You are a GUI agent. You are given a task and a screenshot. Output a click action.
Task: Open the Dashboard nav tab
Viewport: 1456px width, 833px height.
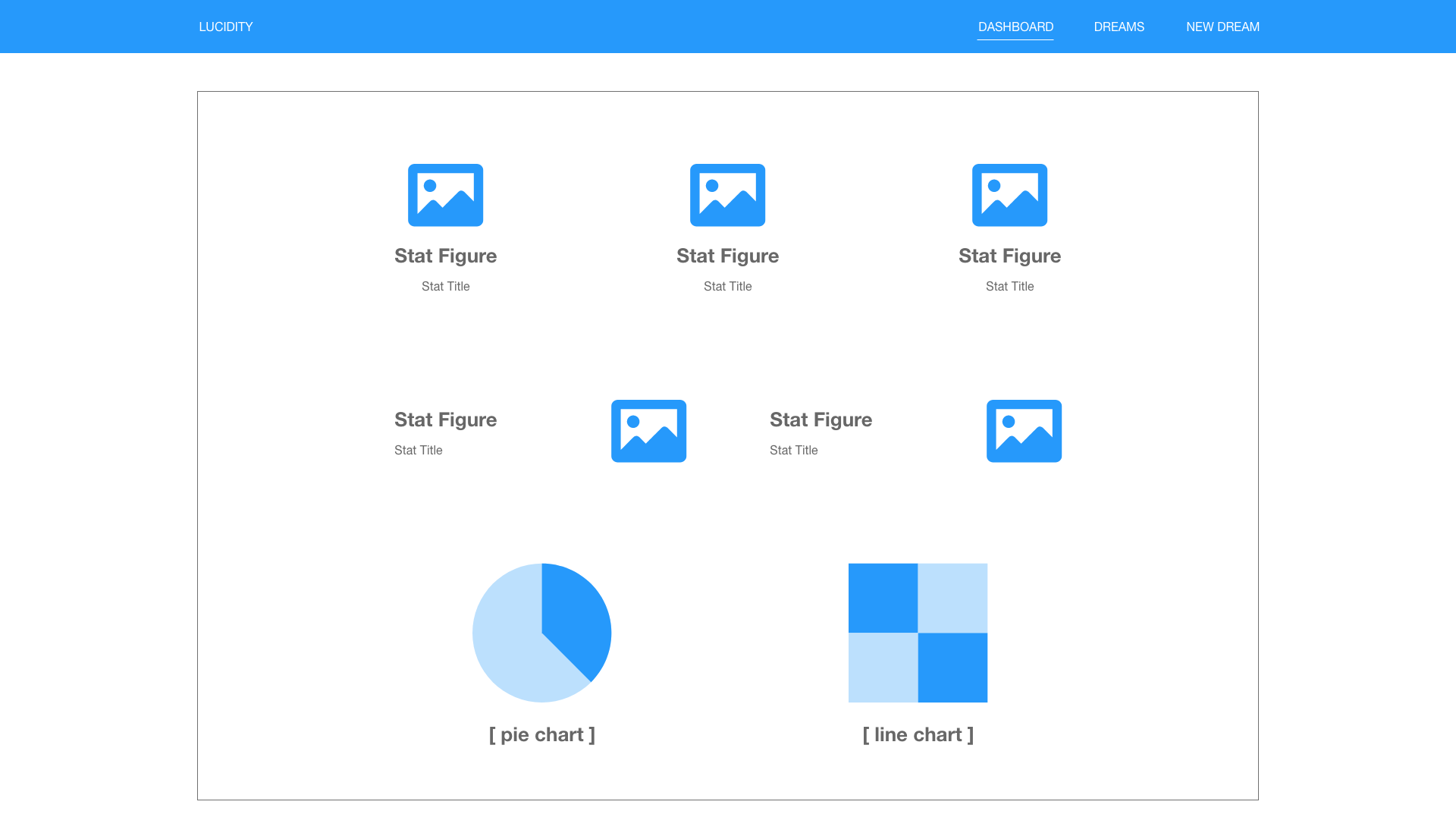coord(1015,27)
